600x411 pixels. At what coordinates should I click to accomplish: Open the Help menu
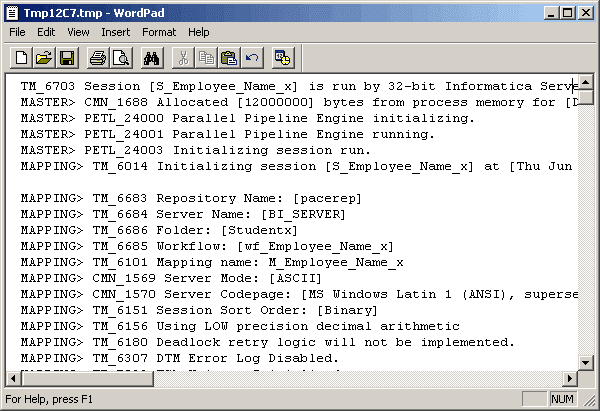pyautogui.click(x=199, y=32)
